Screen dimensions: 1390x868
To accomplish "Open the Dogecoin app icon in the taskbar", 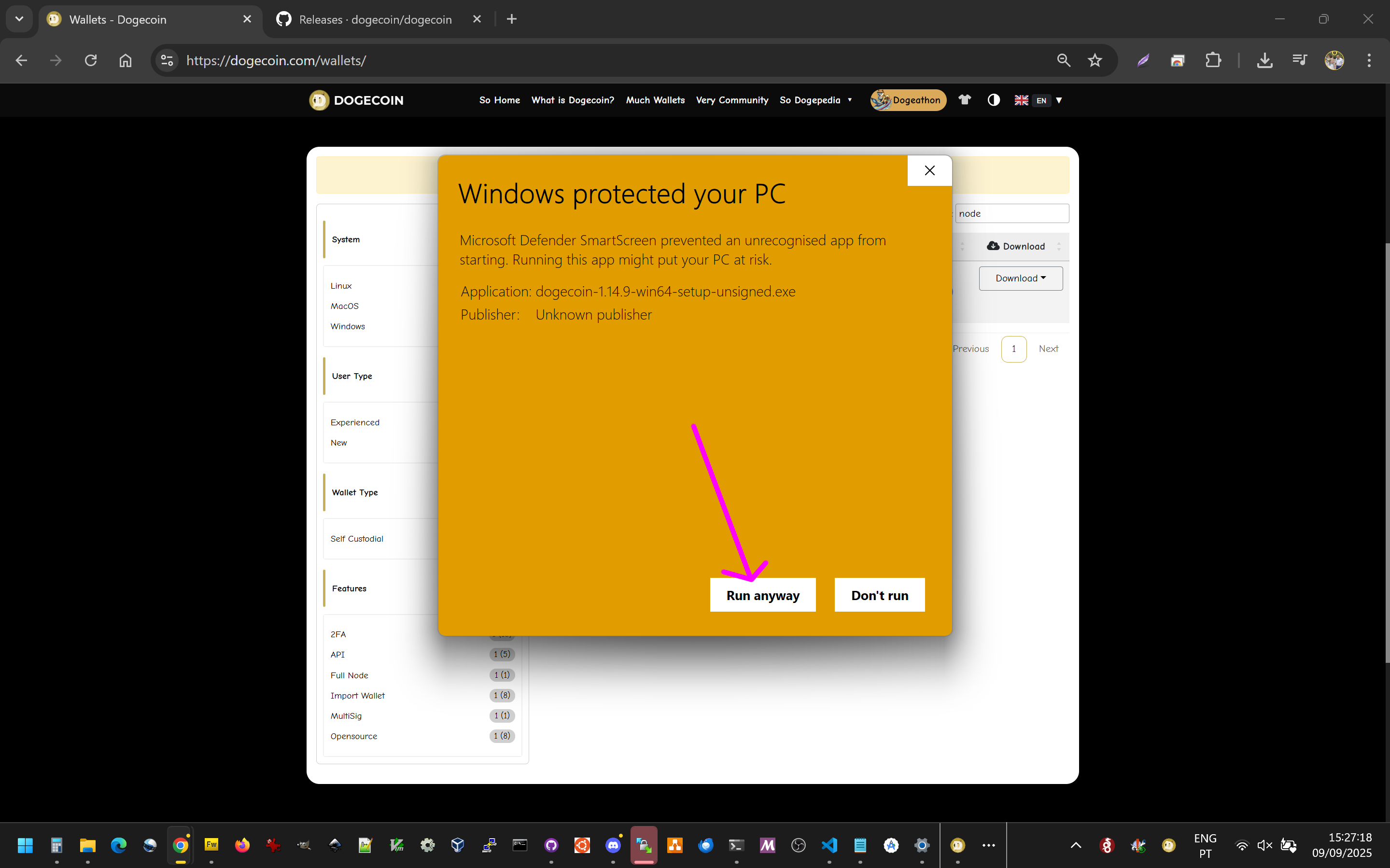I will (958, 845).
